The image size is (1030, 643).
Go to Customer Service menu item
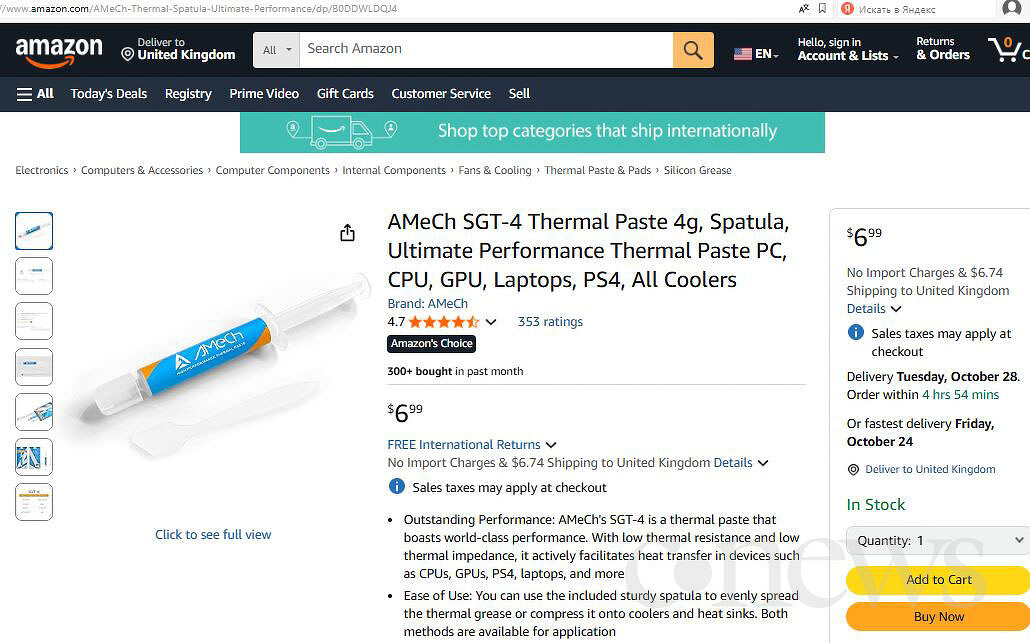click(441, 94)
